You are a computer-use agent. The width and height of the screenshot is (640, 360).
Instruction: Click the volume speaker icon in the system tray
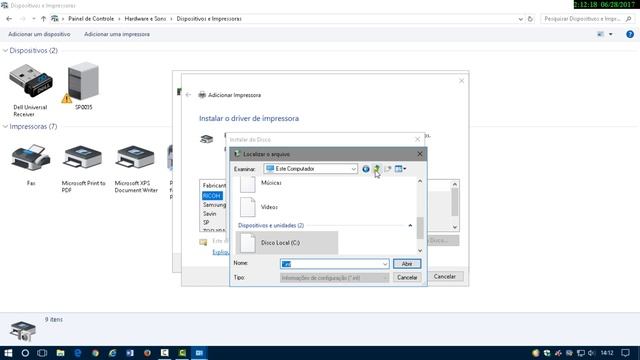pos(591,353)
